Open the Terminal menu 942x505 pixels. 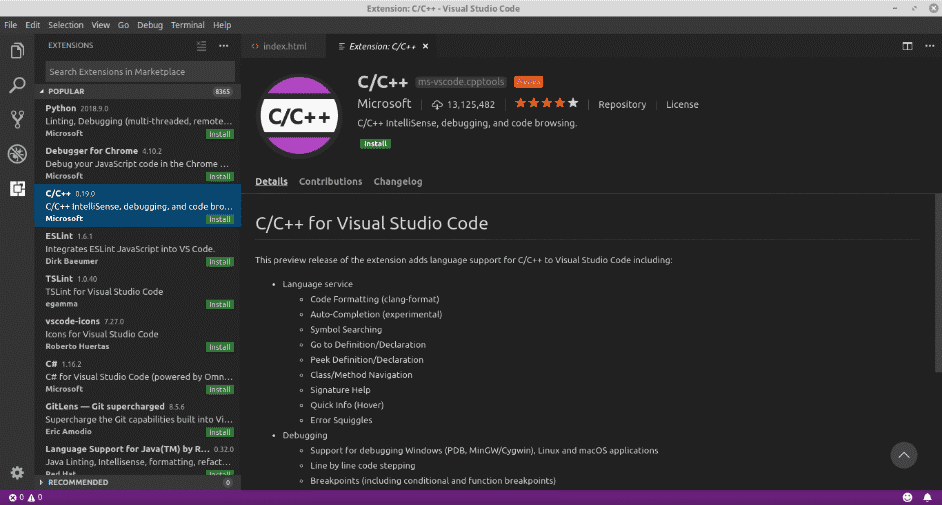coord(186,24)
